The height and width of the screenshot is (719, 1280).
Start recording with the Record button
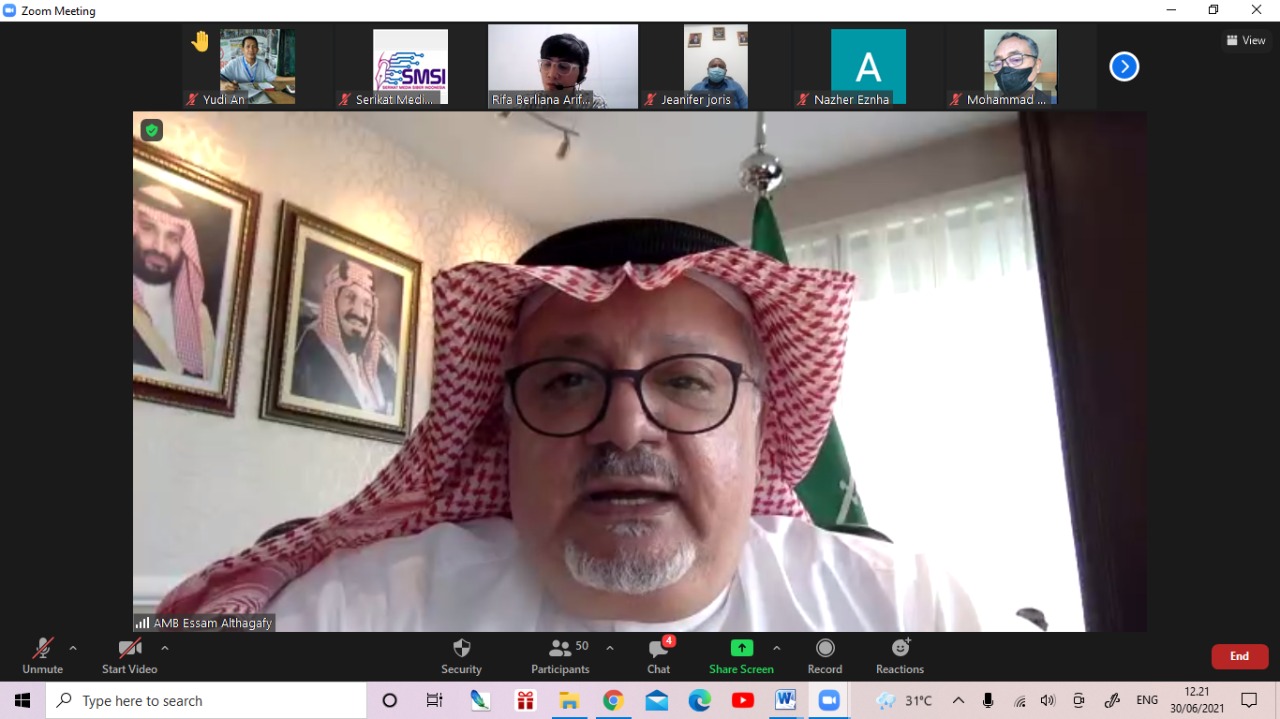point(824,656)
